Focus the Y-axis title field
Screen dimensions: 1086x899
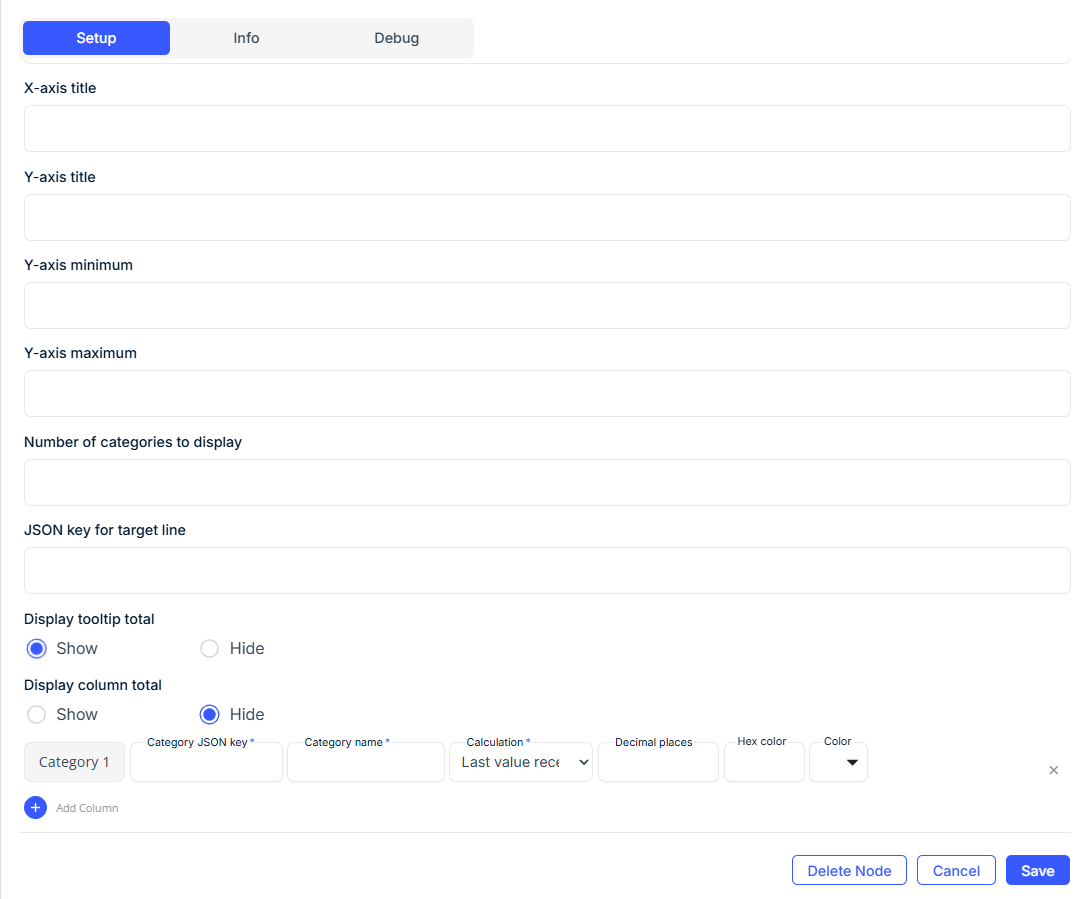point(547,217)
